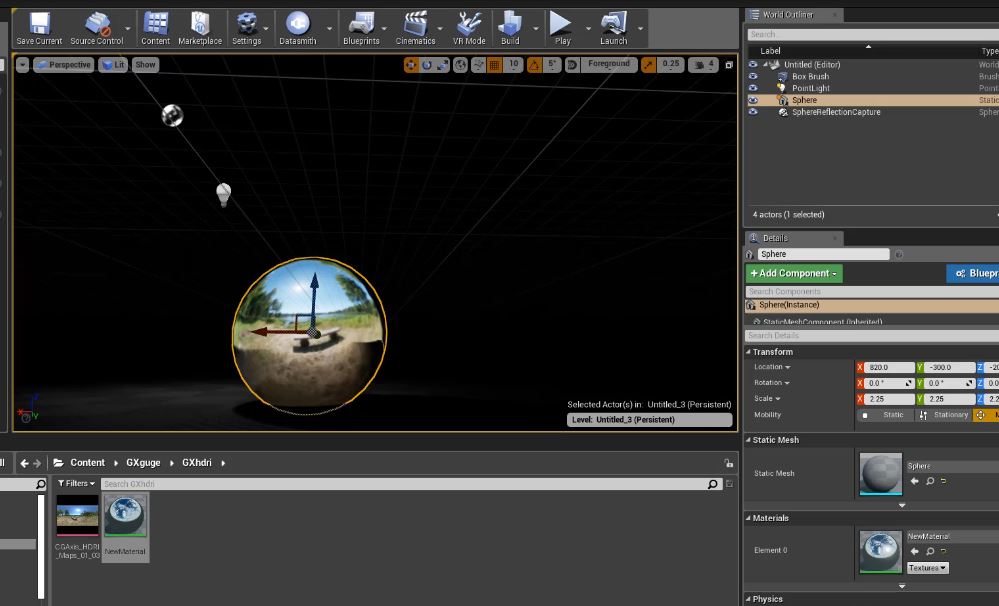The image size is (999, 606).
Task: Click the Build lighting icon
Action: (x=510, y=27)
